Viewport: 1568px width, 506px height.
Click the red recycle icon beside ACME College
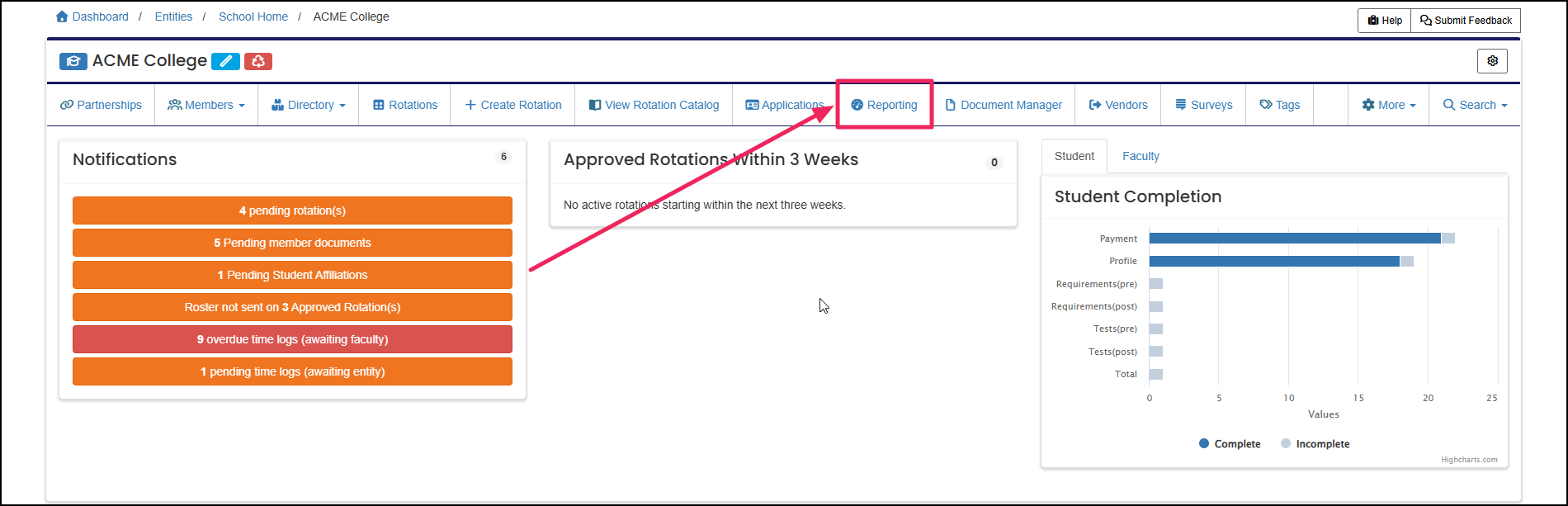(258, 61)
